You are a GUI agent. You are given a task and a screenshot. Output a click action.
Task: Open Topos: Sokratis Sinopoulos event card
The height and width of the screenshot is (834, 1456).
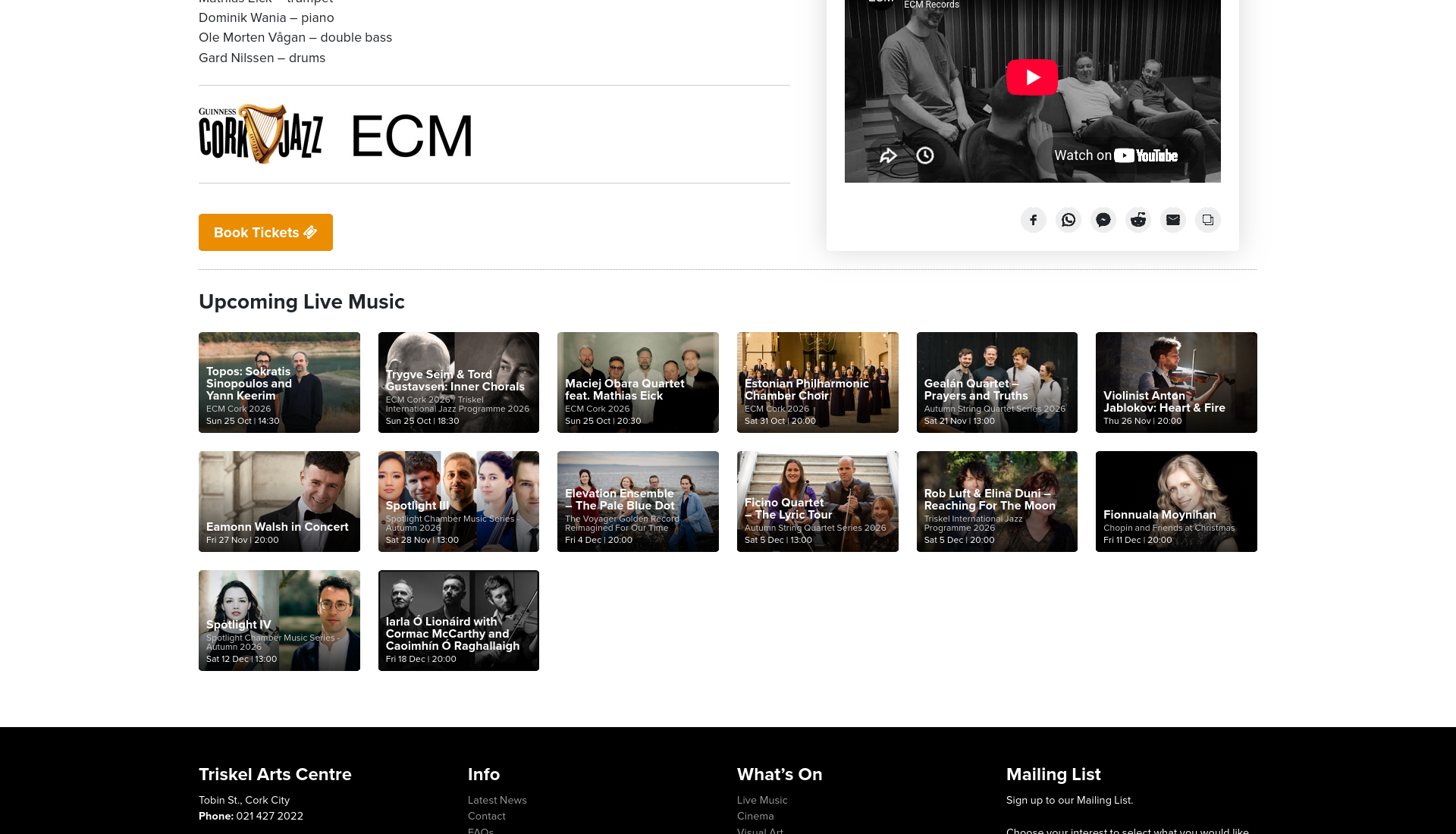click(x=279, y=382)
